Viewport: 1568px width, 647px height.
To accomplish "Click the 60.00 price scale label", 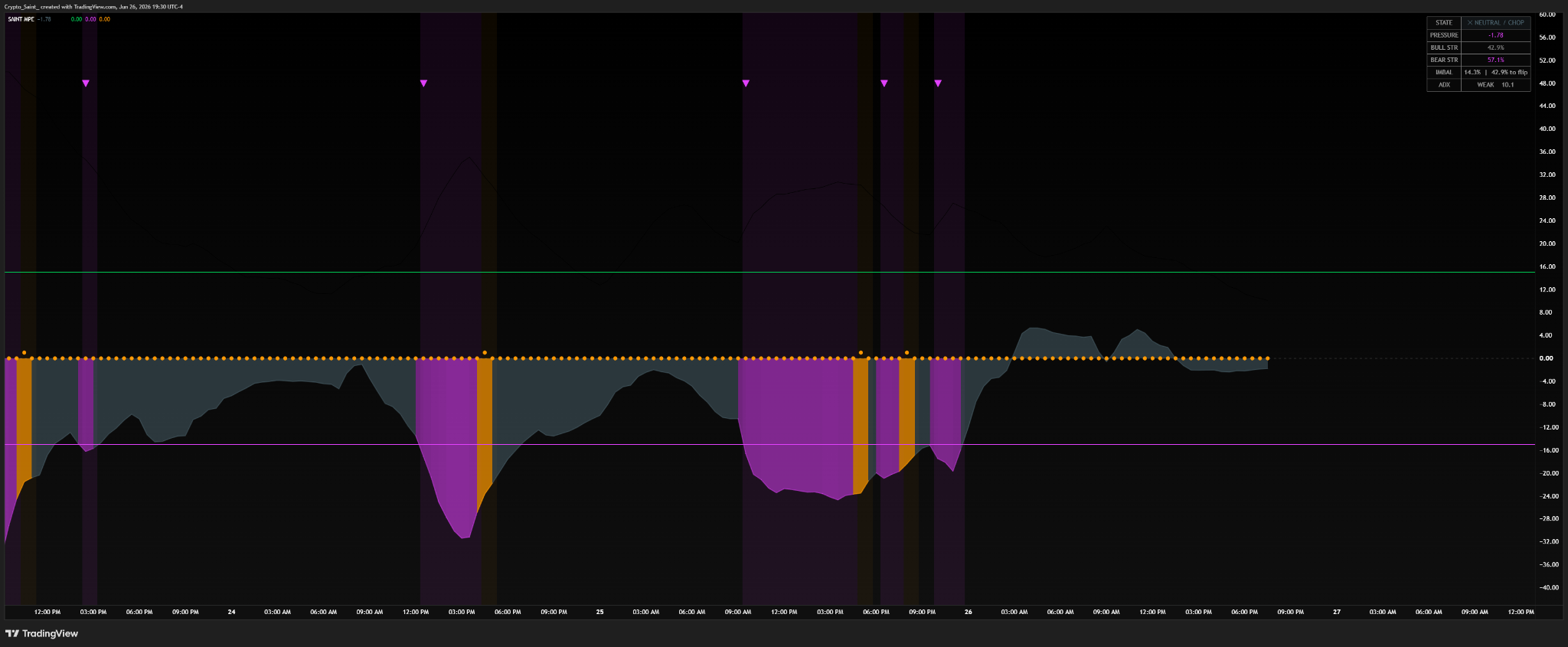I will point(1547,15).
